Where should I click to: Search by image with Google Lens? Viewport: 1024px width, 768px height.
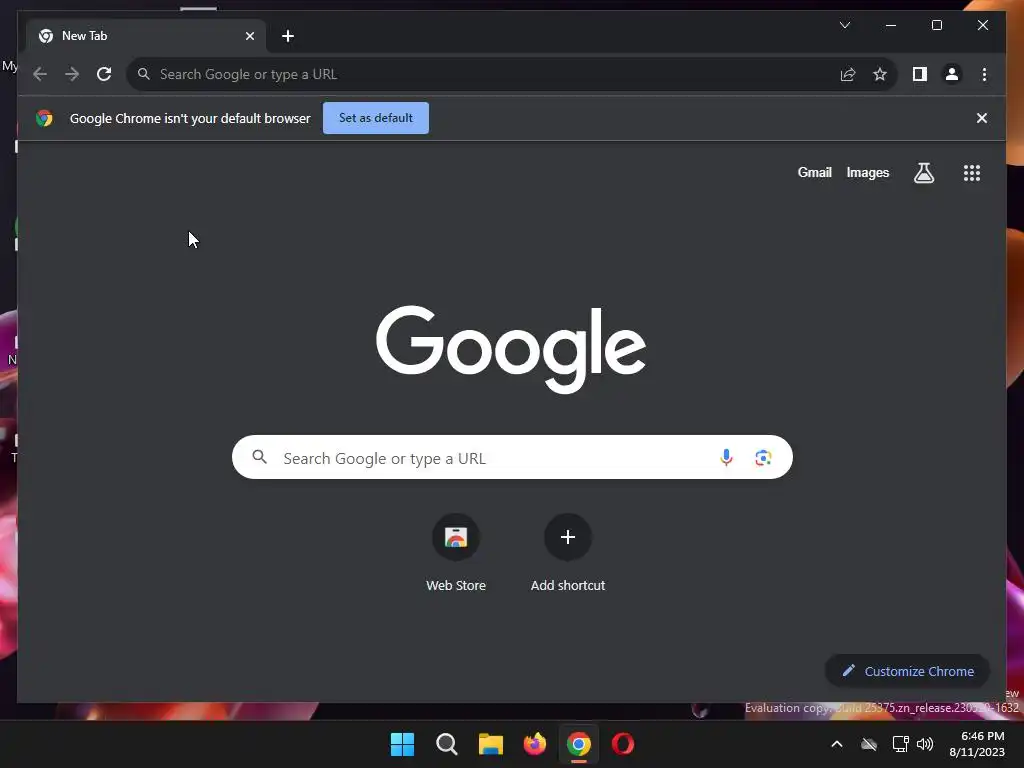click(x=763, y=458)
